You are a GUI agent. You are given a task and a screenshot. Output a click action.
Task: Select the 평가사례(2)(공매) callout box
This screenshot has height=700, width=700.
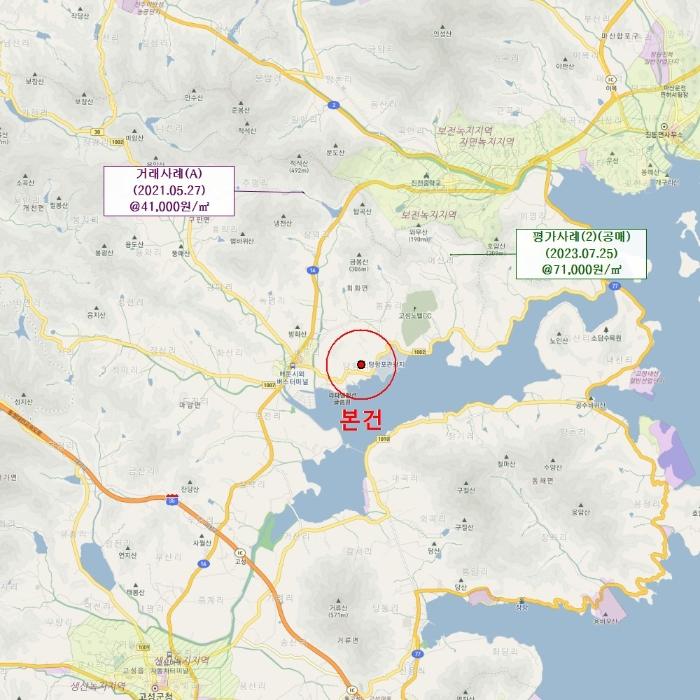click(581, 254)
